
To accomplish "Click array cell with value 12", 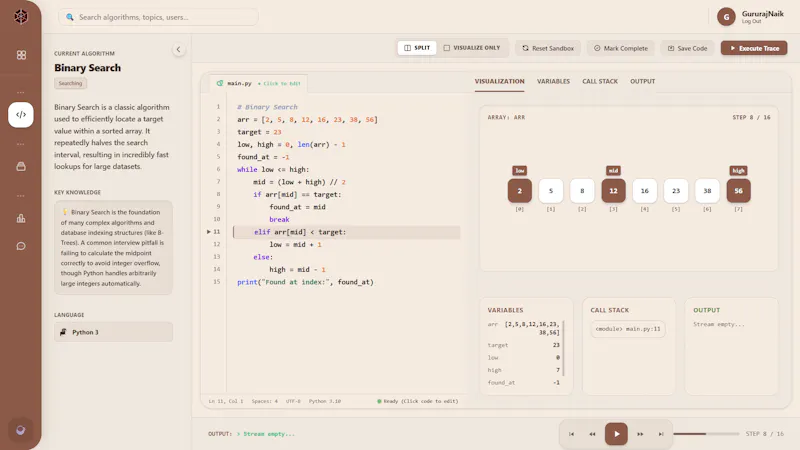I will pyautogui.click(x=613, y=191).
